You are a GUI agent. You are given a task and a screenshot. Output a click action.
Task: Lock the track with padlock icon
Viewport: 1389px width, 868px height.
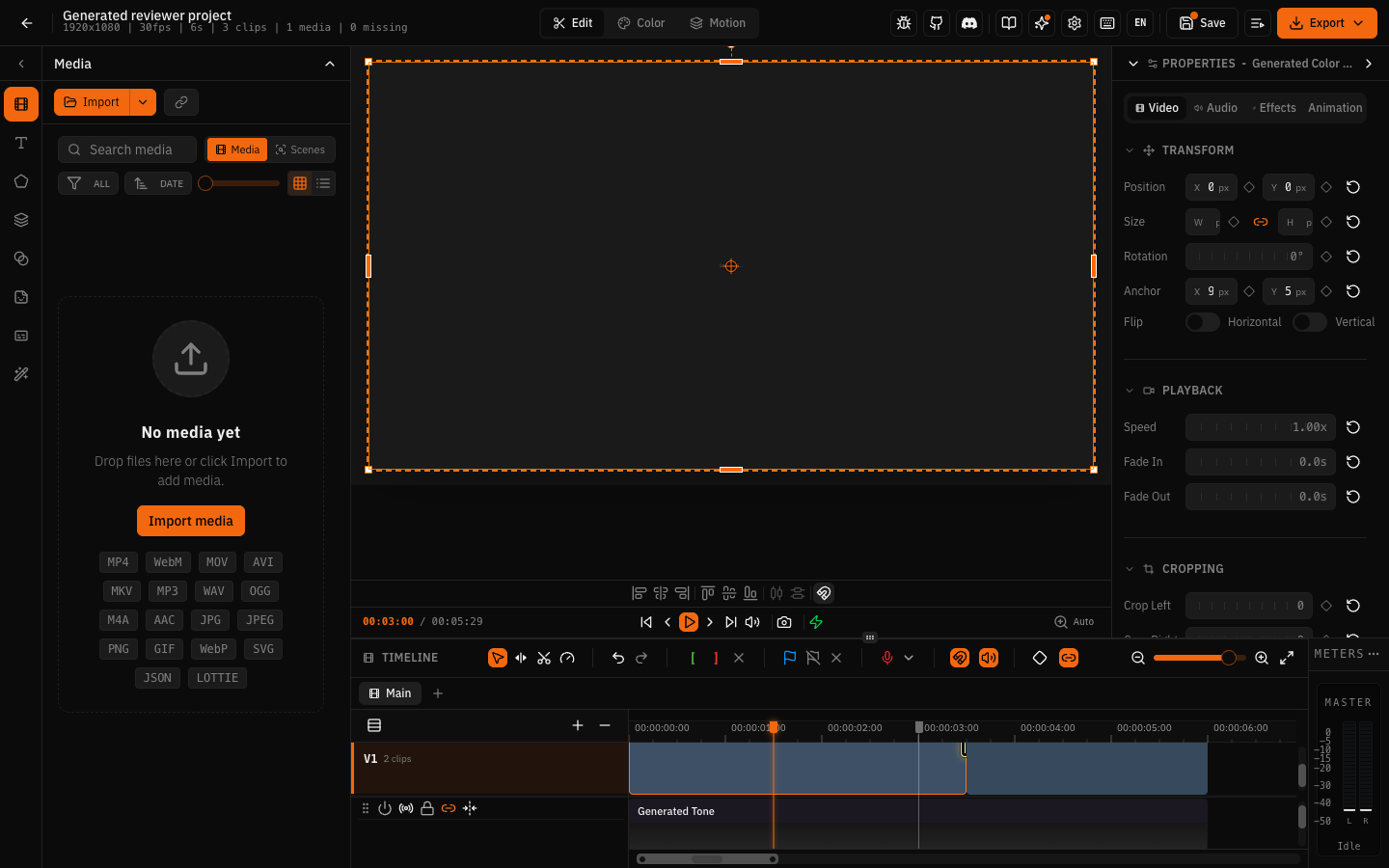(x=427, y=808)
